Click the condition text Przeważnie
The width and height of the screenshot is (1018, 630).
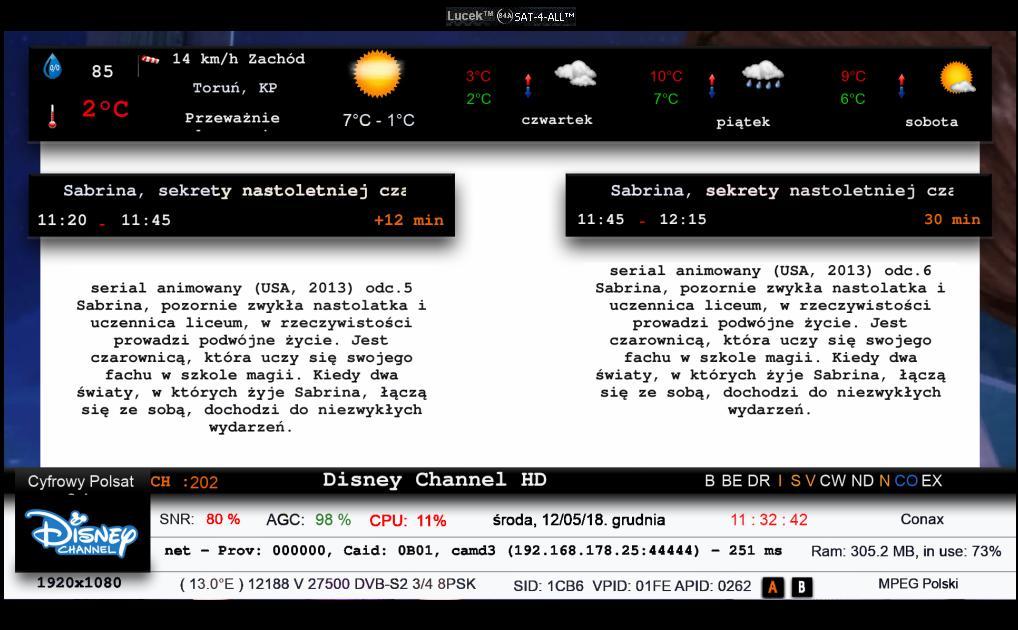(232, 118)
